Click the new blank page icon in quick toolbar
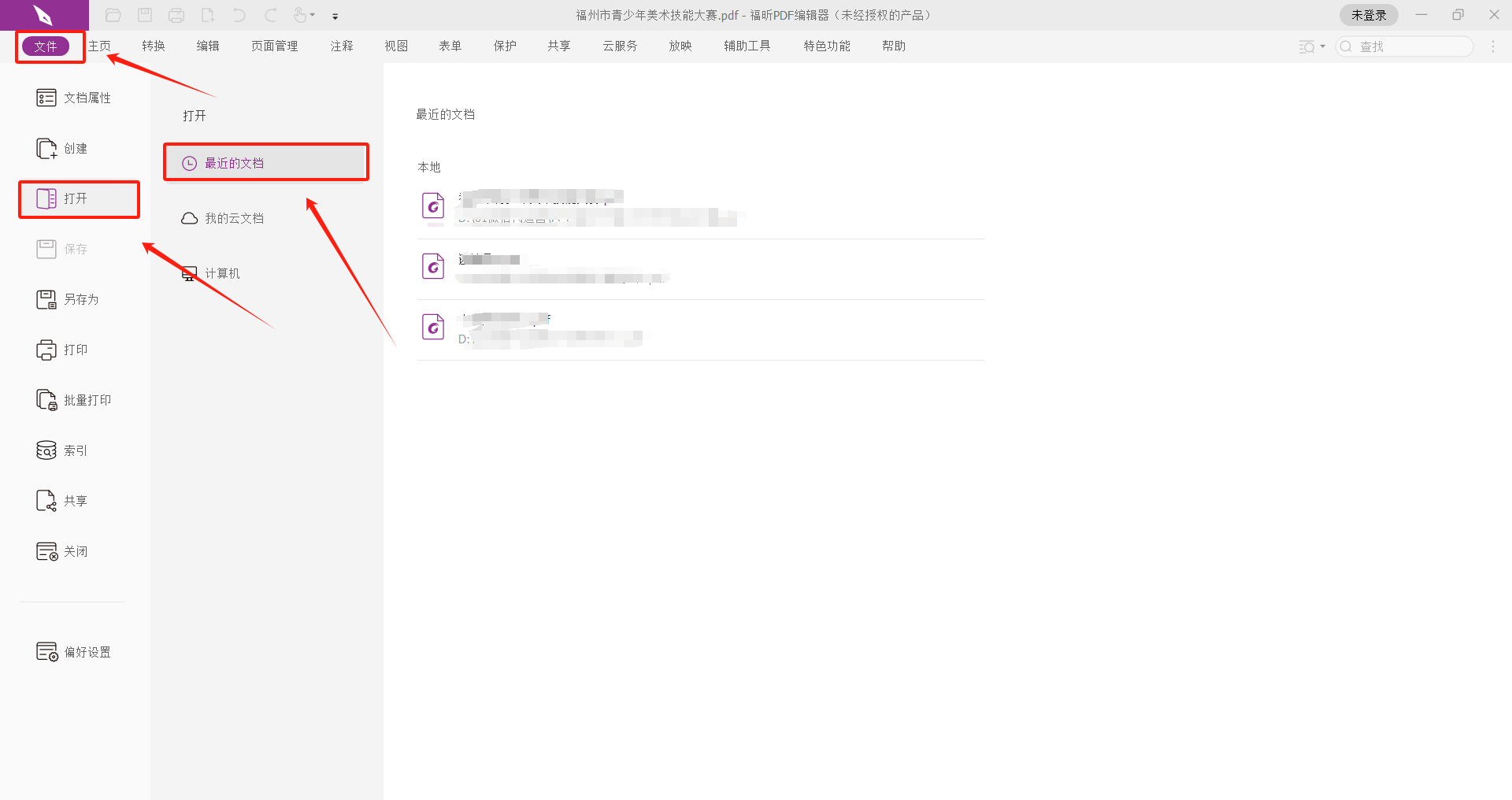Screen dimensions: 1512x800 208,15
